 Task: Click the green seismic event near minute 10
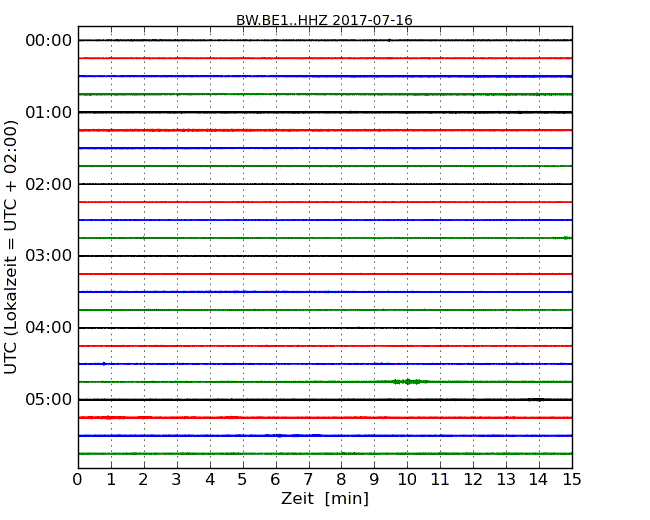pos(408,381)
